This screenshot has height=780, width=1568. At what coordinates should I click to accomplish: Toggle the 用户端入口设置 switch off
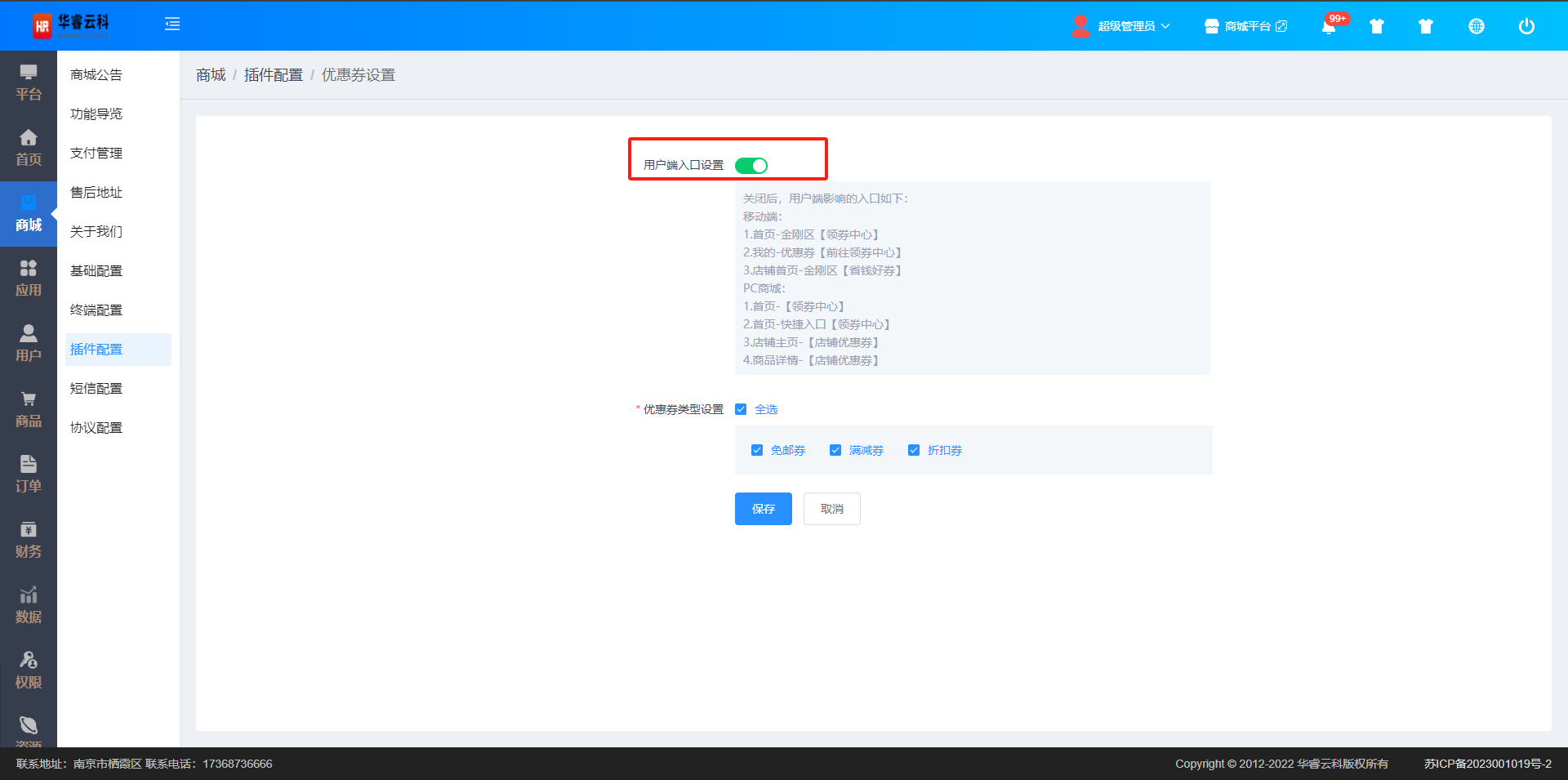[751, 166]
